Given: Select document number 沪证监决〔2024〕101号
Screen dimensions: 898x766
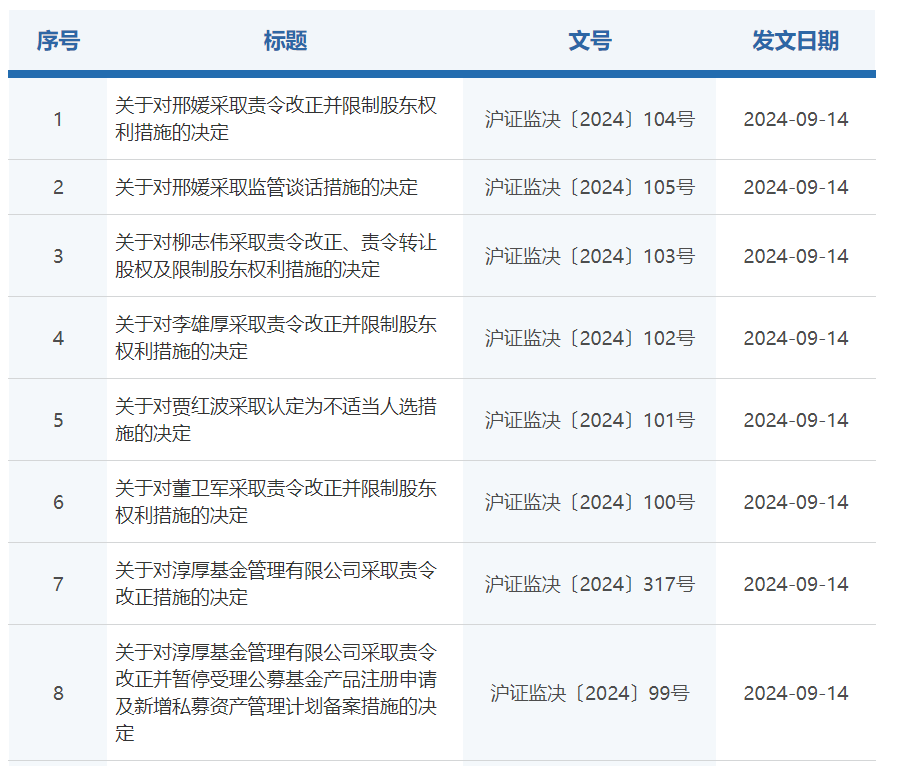Looking at the screenshot, I should point(590,420).
